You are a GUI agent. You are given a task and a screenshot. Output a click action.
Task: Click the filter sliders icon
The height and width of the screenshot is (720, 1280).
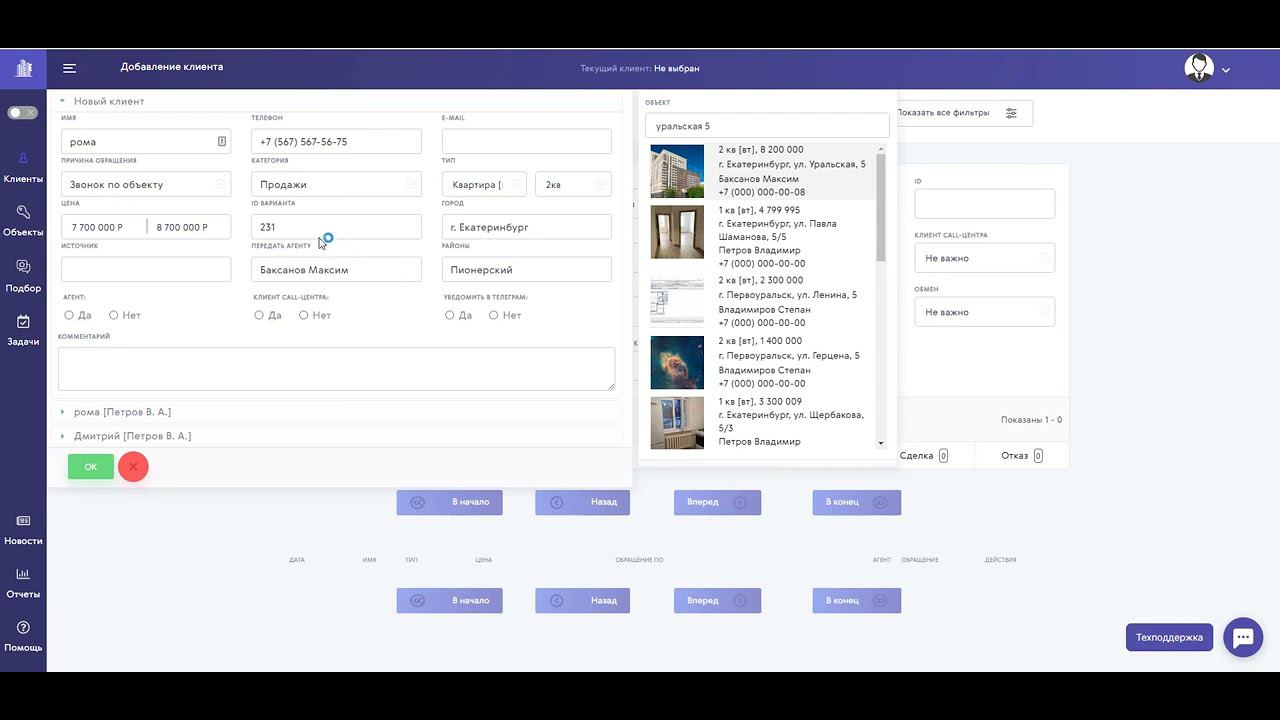(1011, 113)
